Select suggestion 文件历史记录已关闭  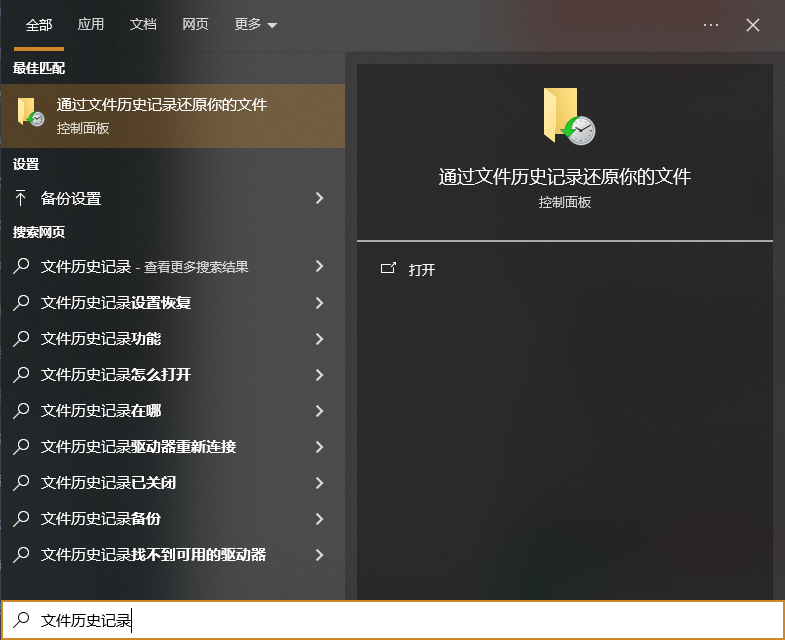tap(173, 483)
